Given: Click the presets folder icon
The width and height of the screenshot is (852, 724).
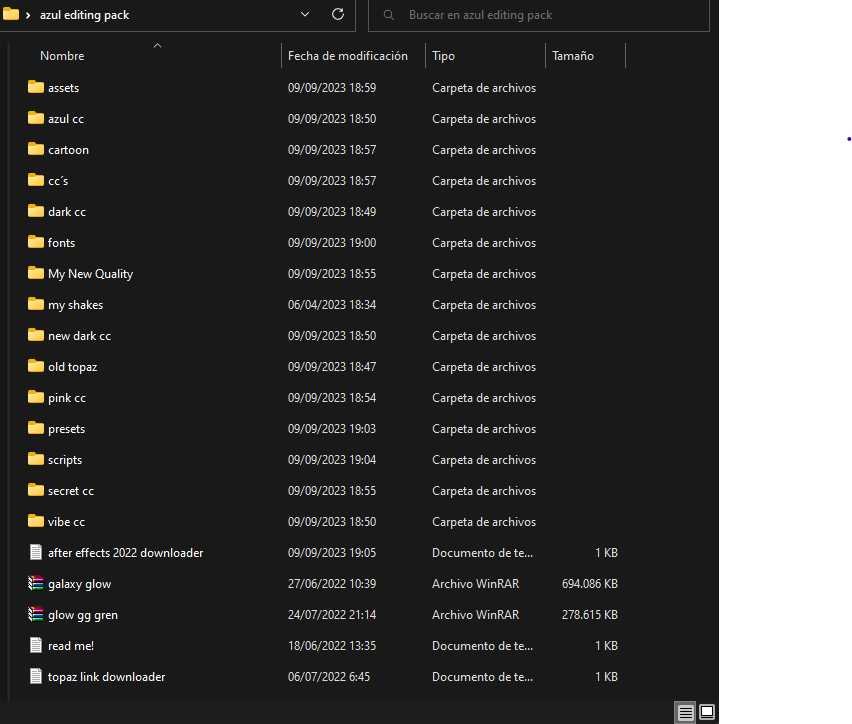Looking at the screenshot, I should click(36, 428).
